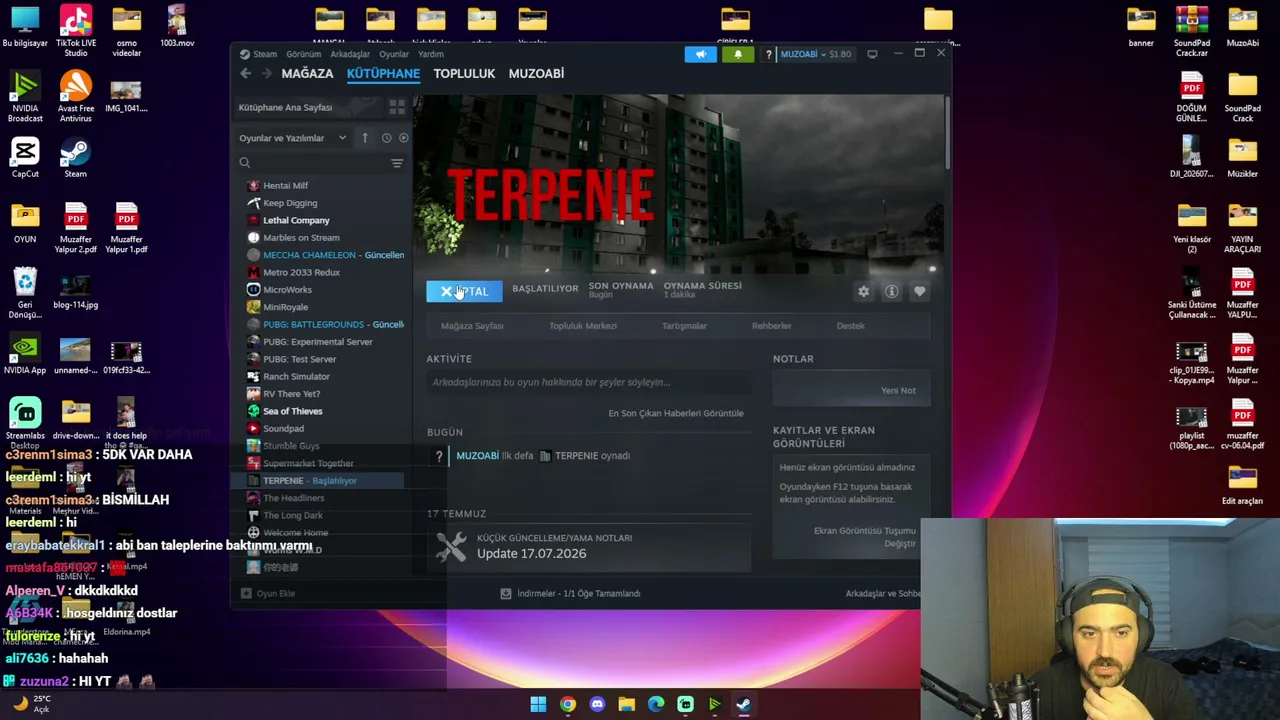
Task: Click Ekran Görüntüsü Tuşumu Değiştir link
Action: (x=865, y=537)
